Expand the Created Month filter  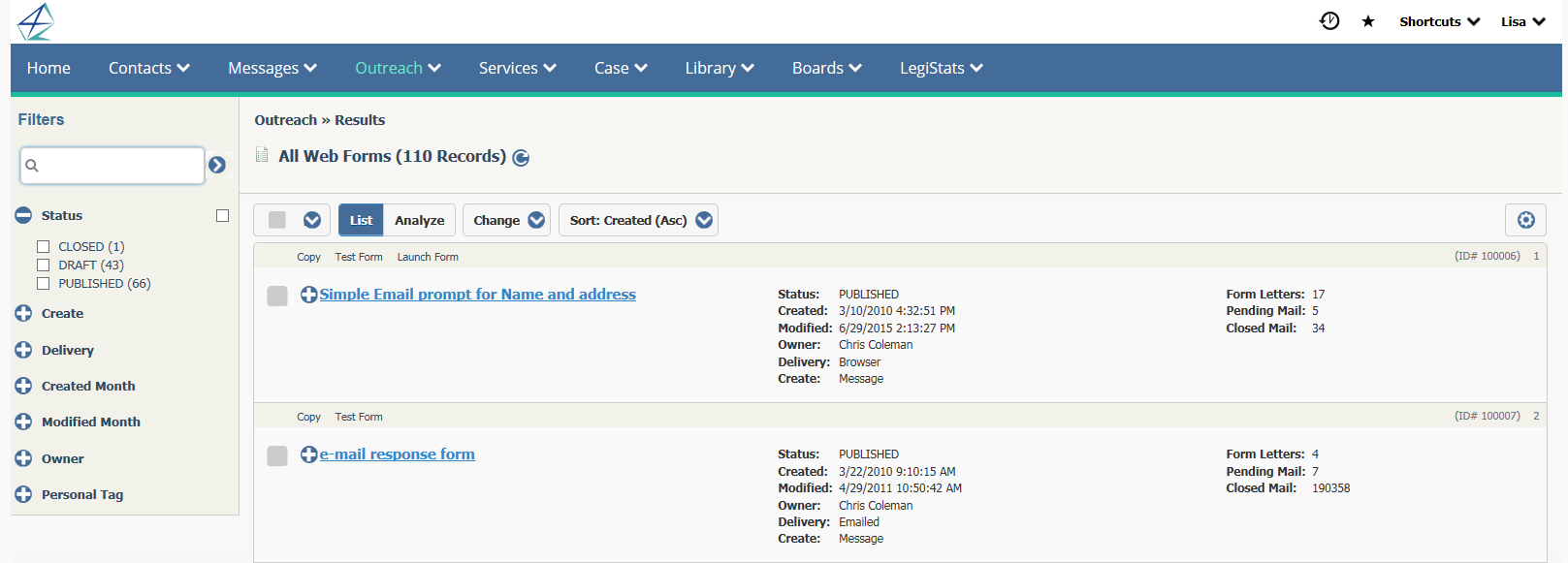click(x=24, y=386)
